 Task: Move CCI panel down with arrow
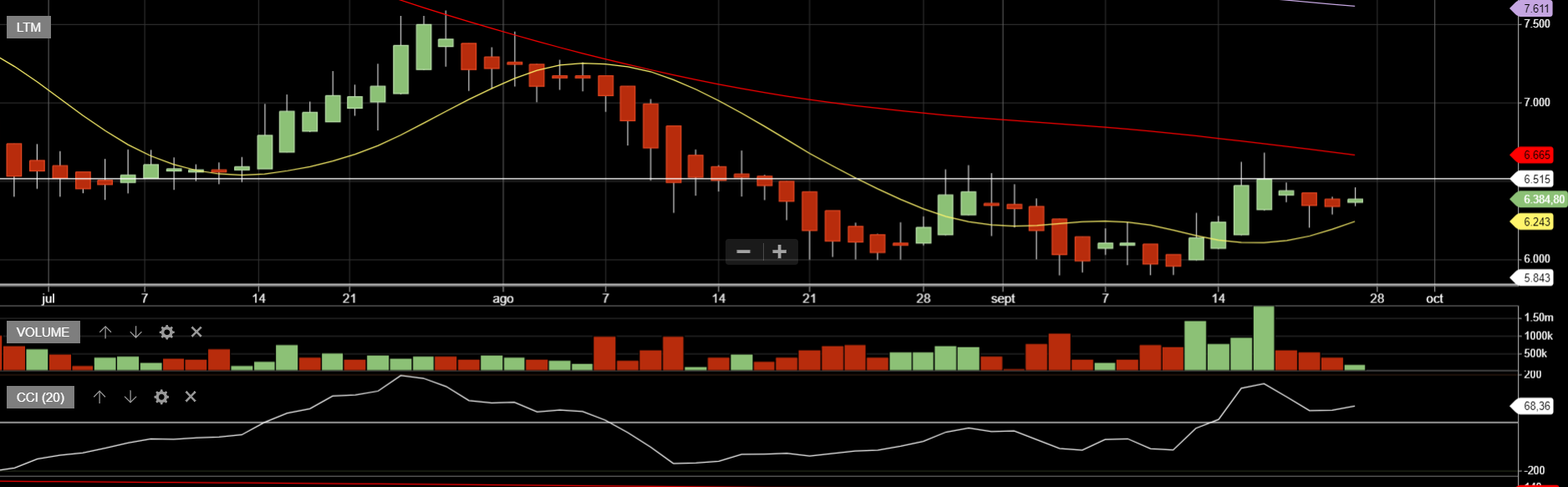coord(130,397)
